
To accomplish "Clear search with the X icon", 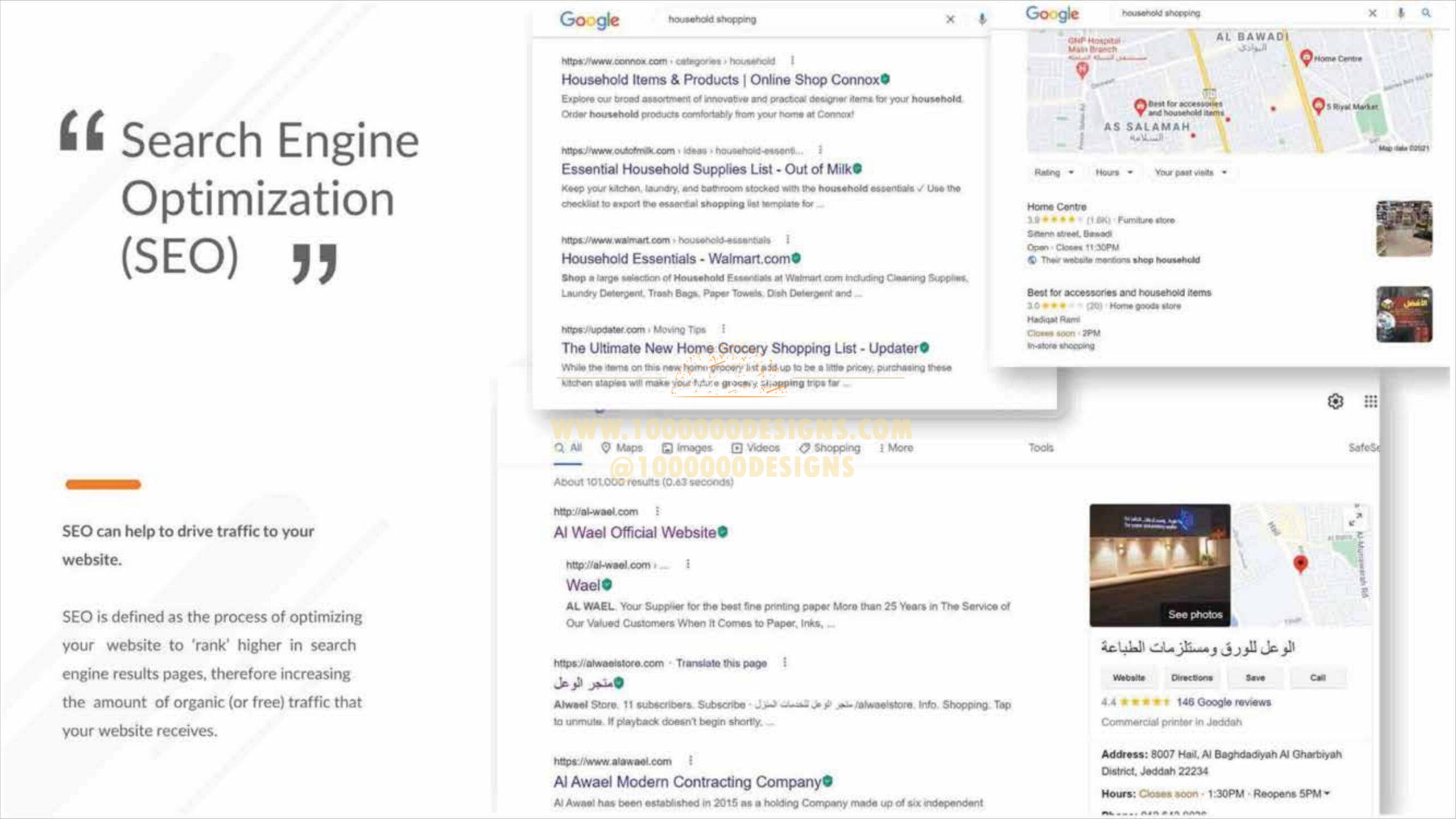I will point(950,19).
